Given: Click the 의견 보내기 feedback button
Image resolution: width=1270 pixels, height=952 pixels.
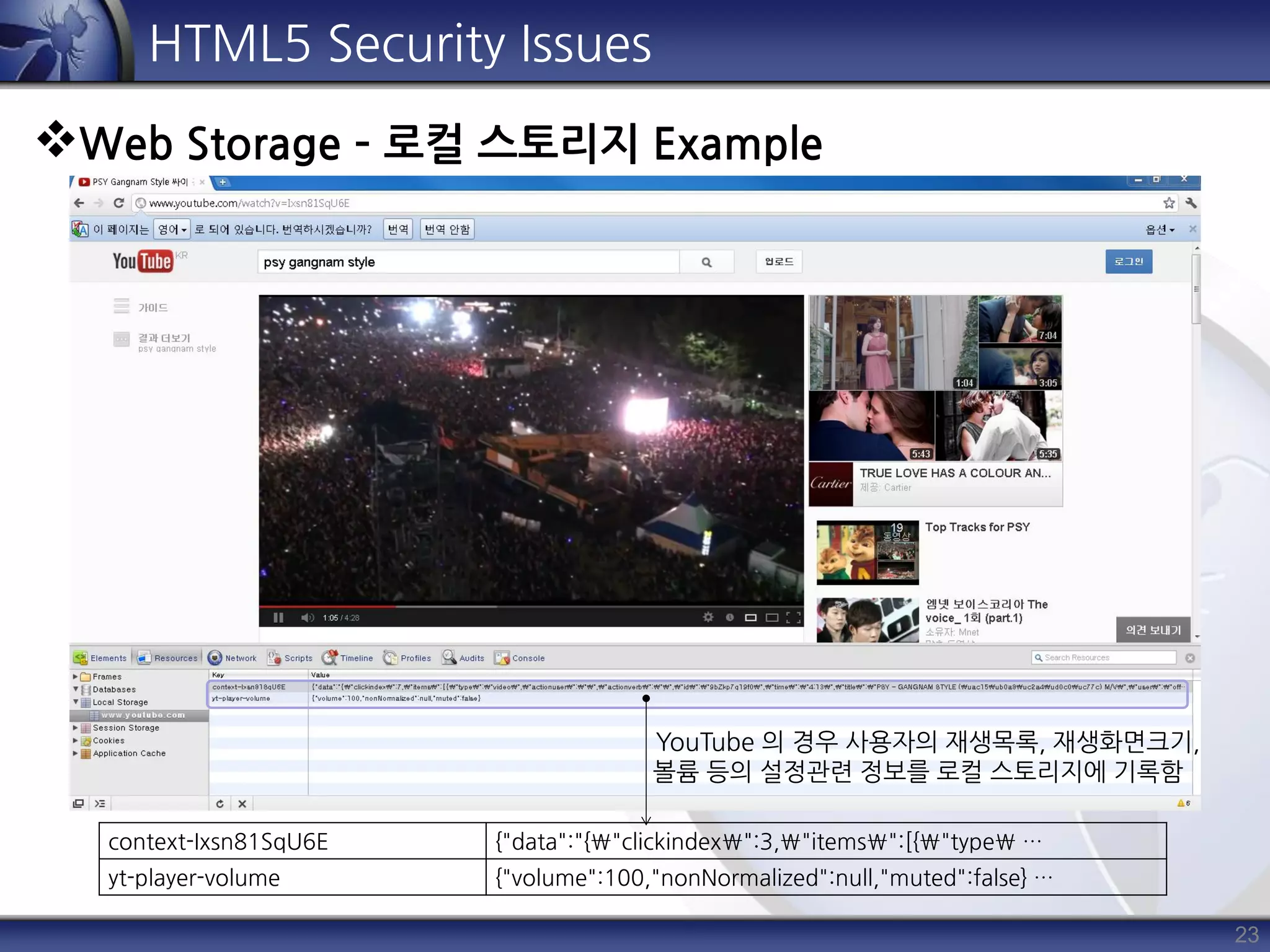Looking at the screenshot, I should 1153,630.
